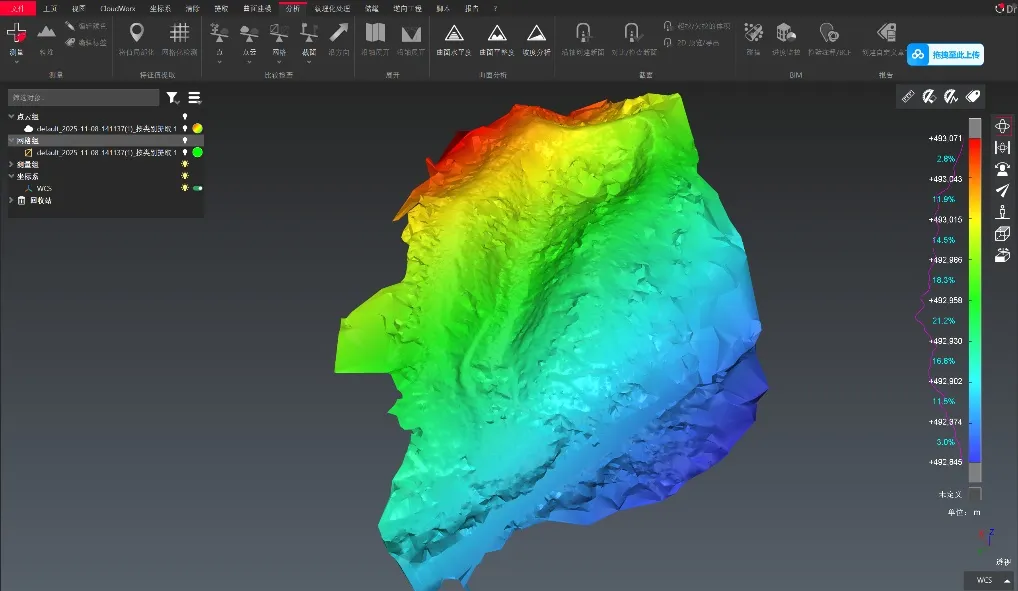Viewport: 1018px width, 591px height.
Task: Click the small tag label icon
Action: coord(70,42)
